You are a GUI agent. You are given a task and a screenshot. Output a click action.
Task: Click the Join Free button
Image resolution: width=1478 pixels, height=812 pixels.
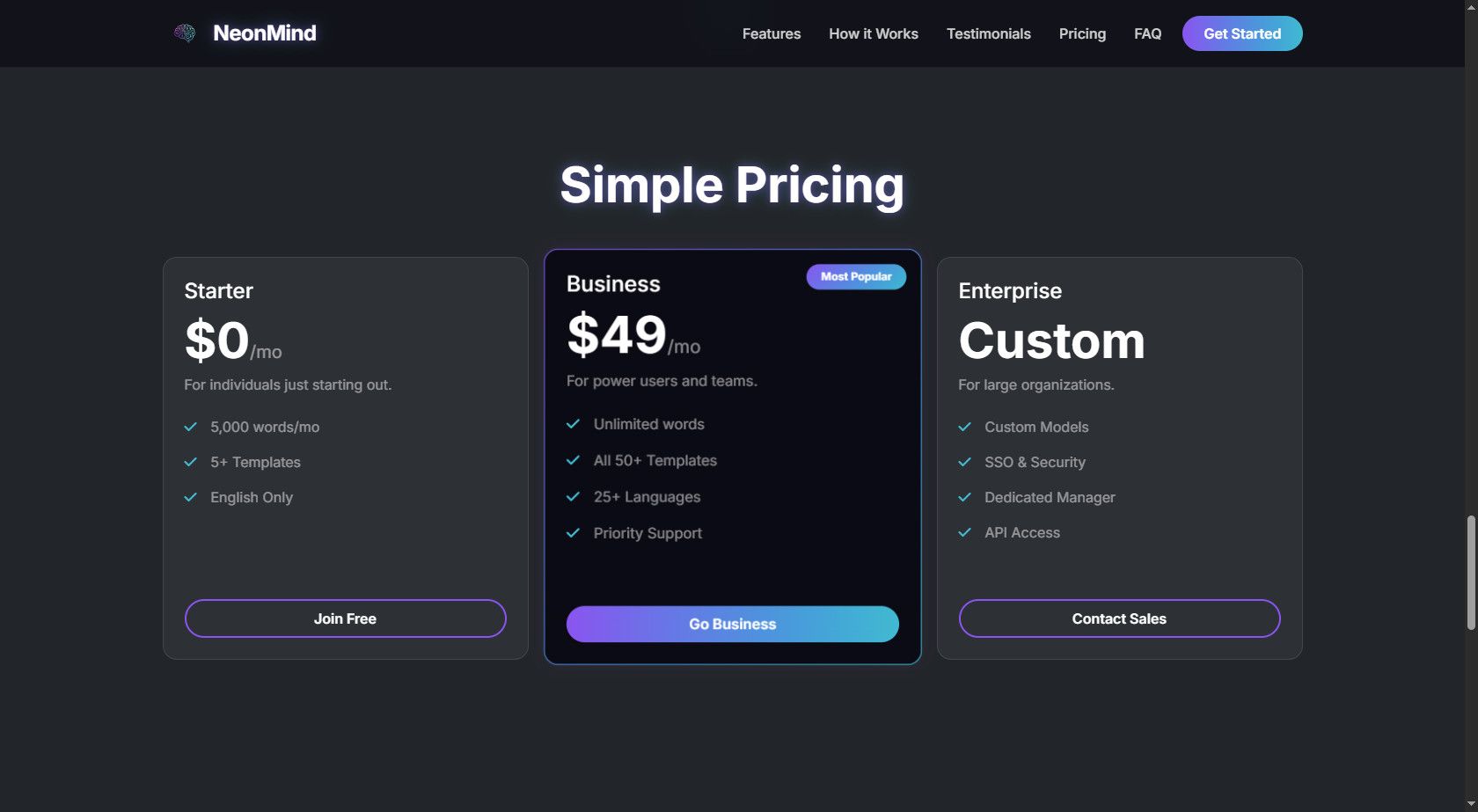point(345,618)
